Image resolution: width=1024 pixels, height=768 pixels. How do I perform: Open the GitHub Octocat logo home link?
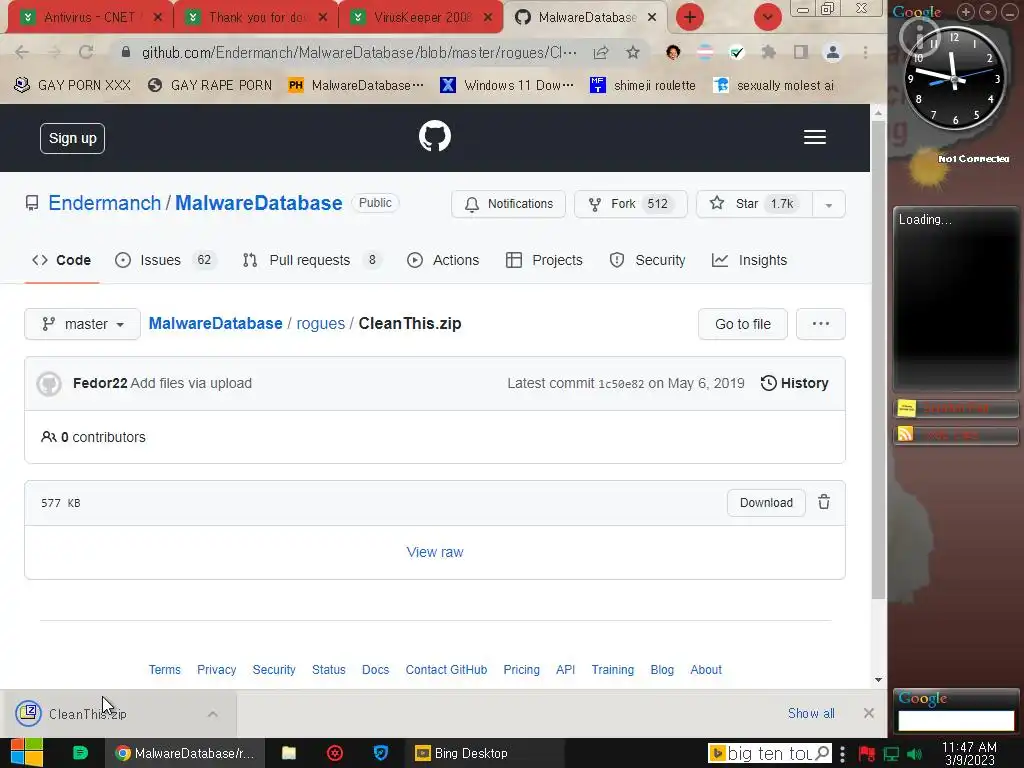[435, 136]
